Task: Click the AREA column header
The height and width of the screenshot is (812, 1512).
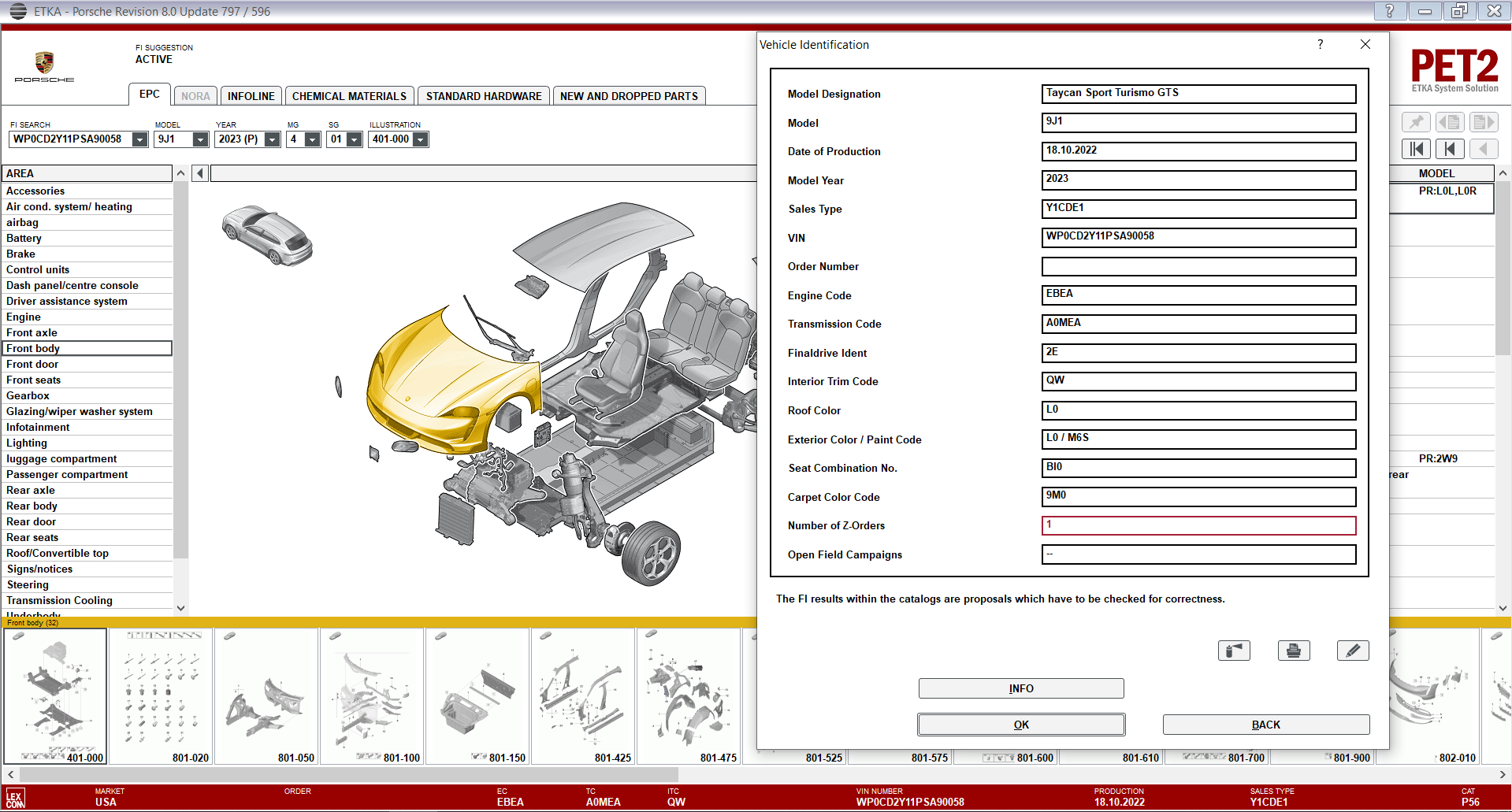Action: pos(87,173)
